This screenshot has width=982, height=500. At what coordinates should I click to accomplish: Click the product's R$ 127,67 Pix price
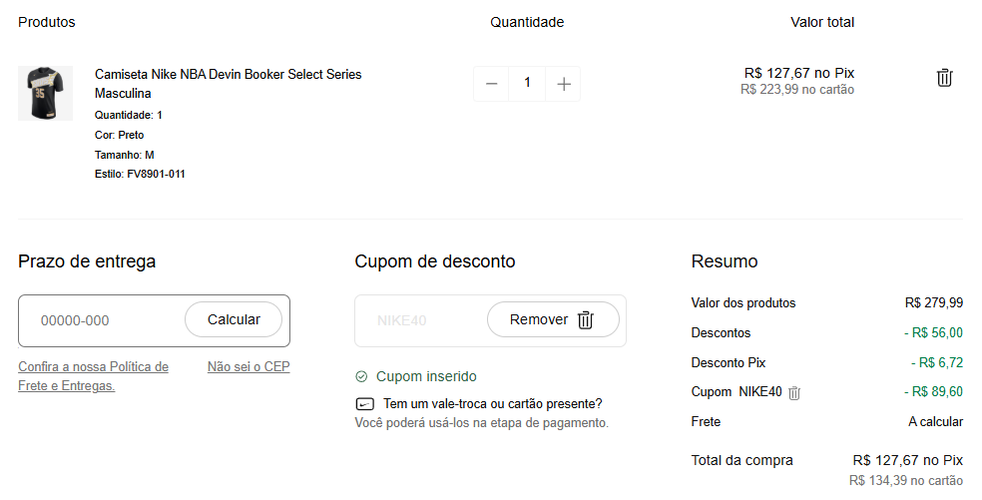tap(799, 73)
